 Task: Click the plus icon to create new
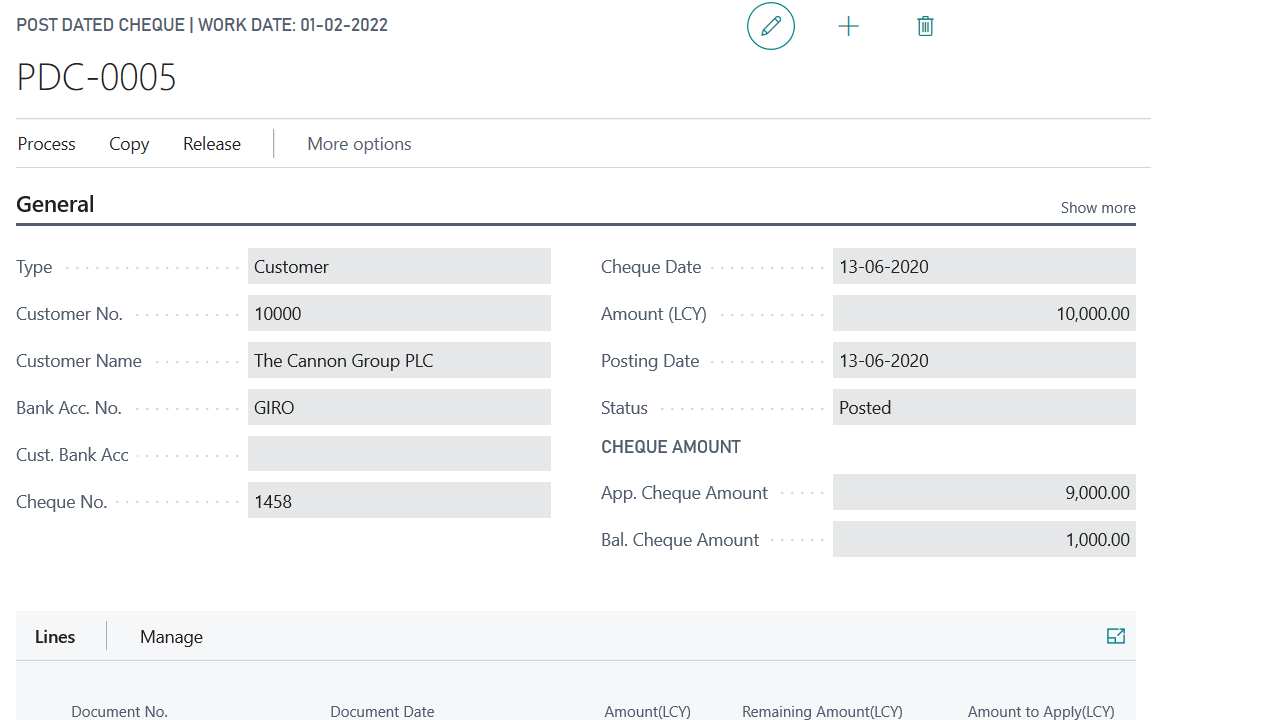(x=848, y=26)
